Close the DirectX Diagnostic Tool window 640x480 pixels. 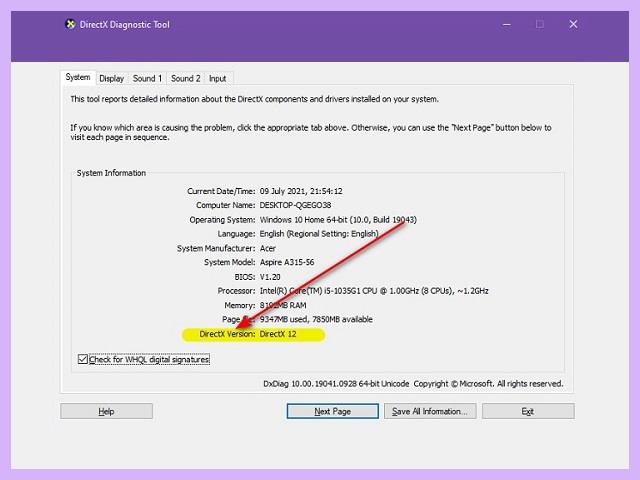[573, 24]
